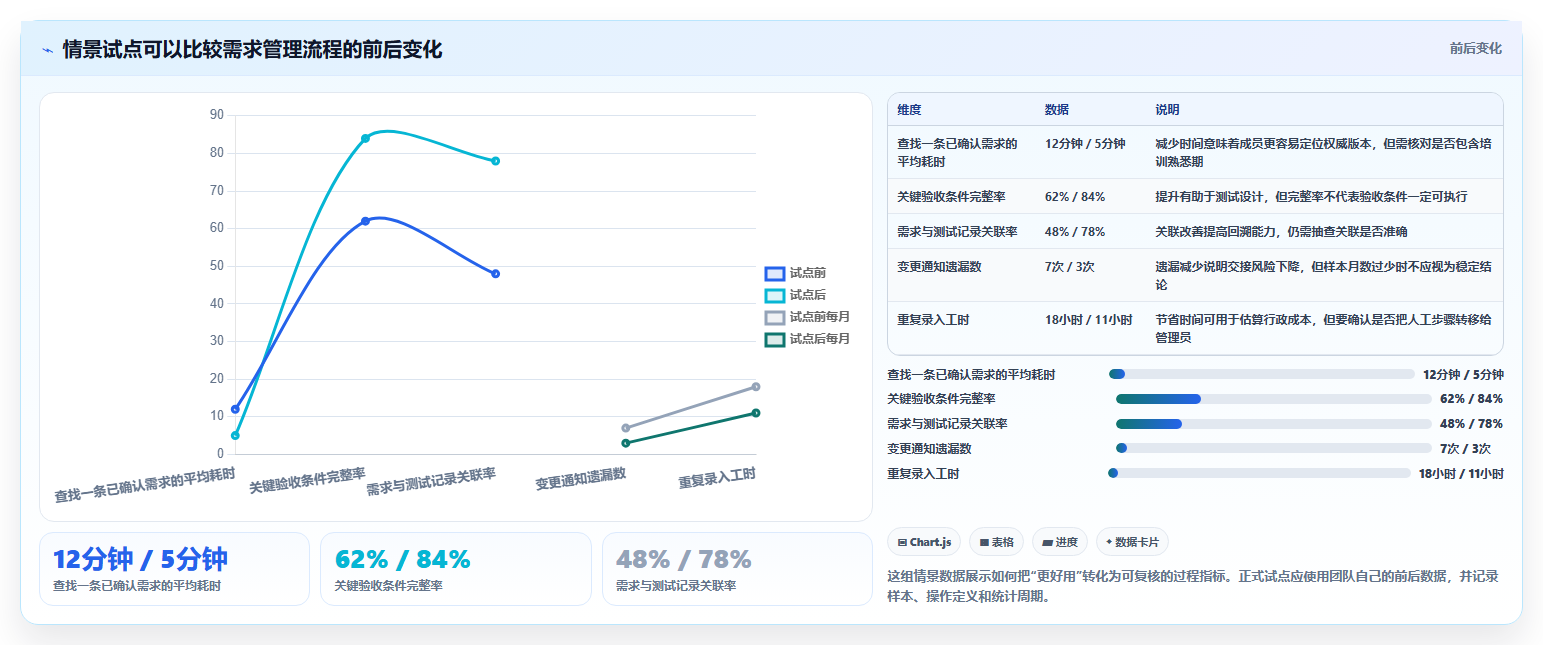Click progress value 18小时 / 11小时
Image resolution: width=1543 pixels, height=645 pixels.
coord(1461,474)
